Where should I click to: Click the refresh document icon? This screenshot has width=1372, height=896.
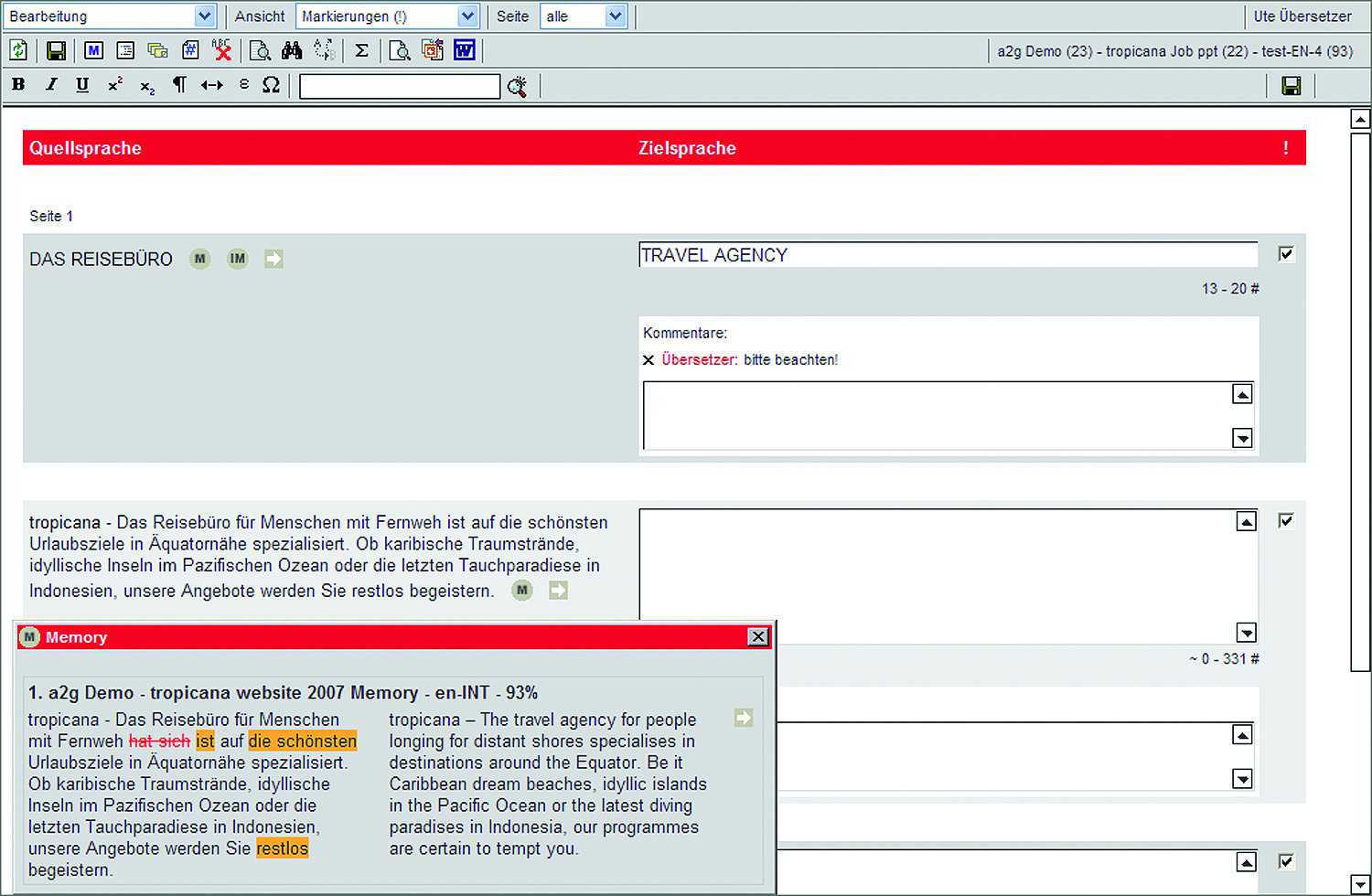point(18,50)
